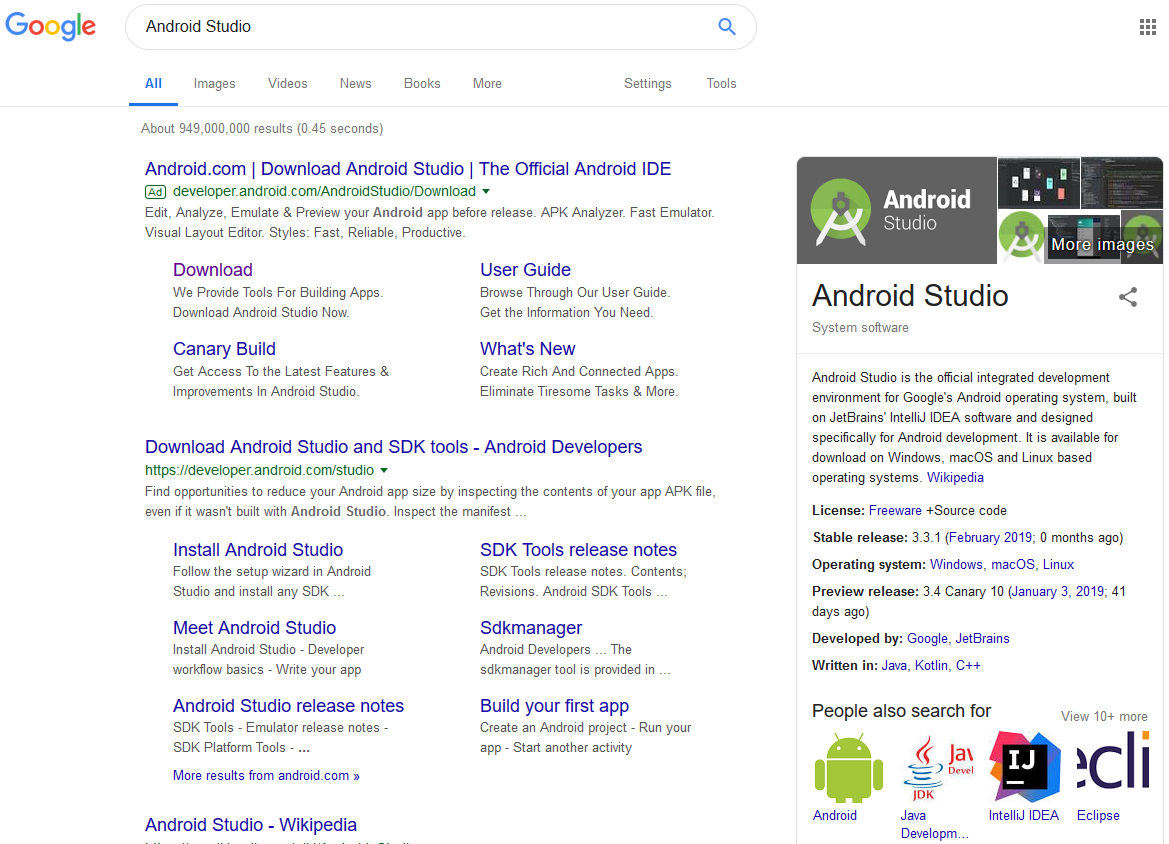Expand the ad URL dropdown arrow
Viewport: 1169px width, 844px height.
486,191
